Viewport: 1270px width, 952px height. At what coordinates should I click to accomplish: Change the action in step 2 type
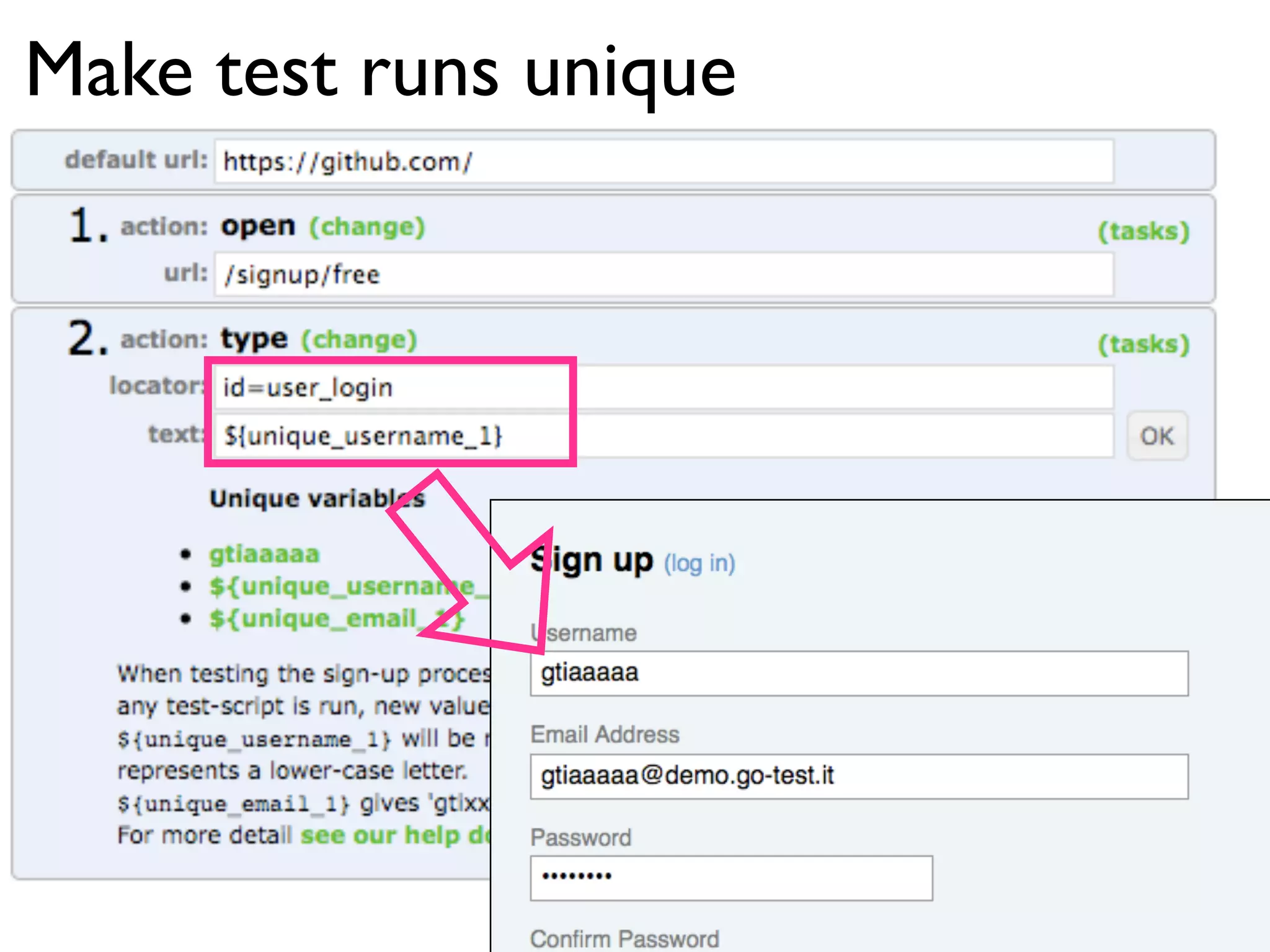(359, 340)
